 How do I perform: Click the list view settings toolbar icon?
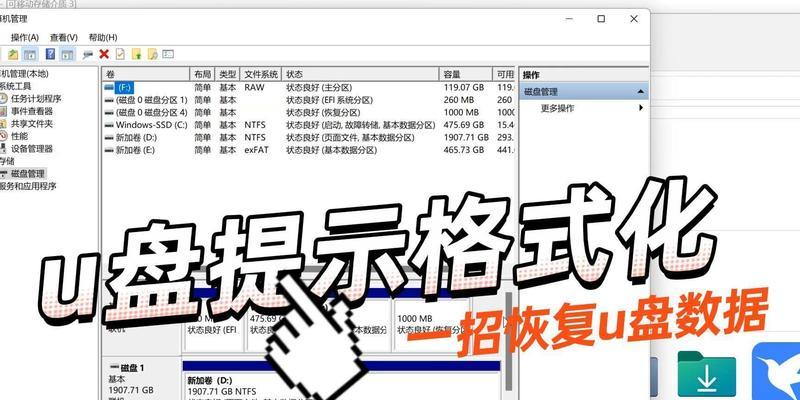pos(168,54)
